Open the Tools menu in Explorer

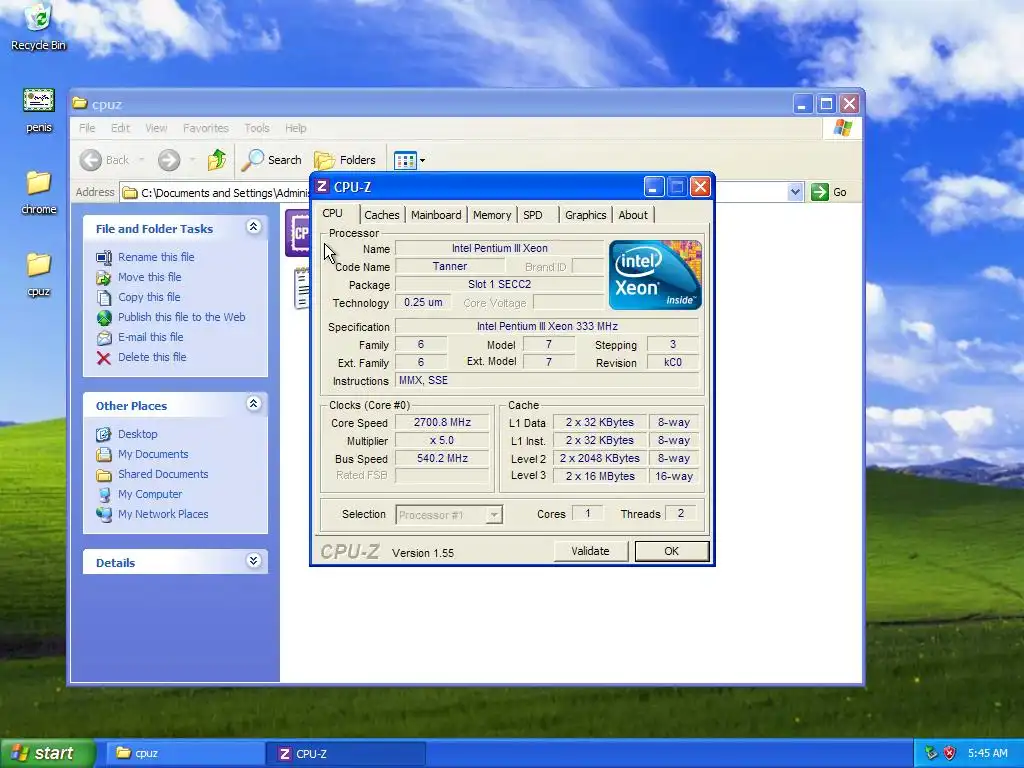click(x=257, y=128)
